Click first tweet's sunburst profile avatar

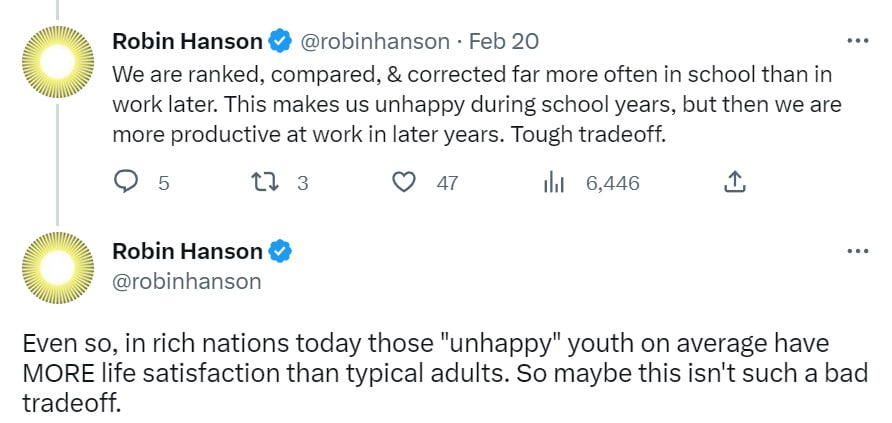(x=57, y=62)
